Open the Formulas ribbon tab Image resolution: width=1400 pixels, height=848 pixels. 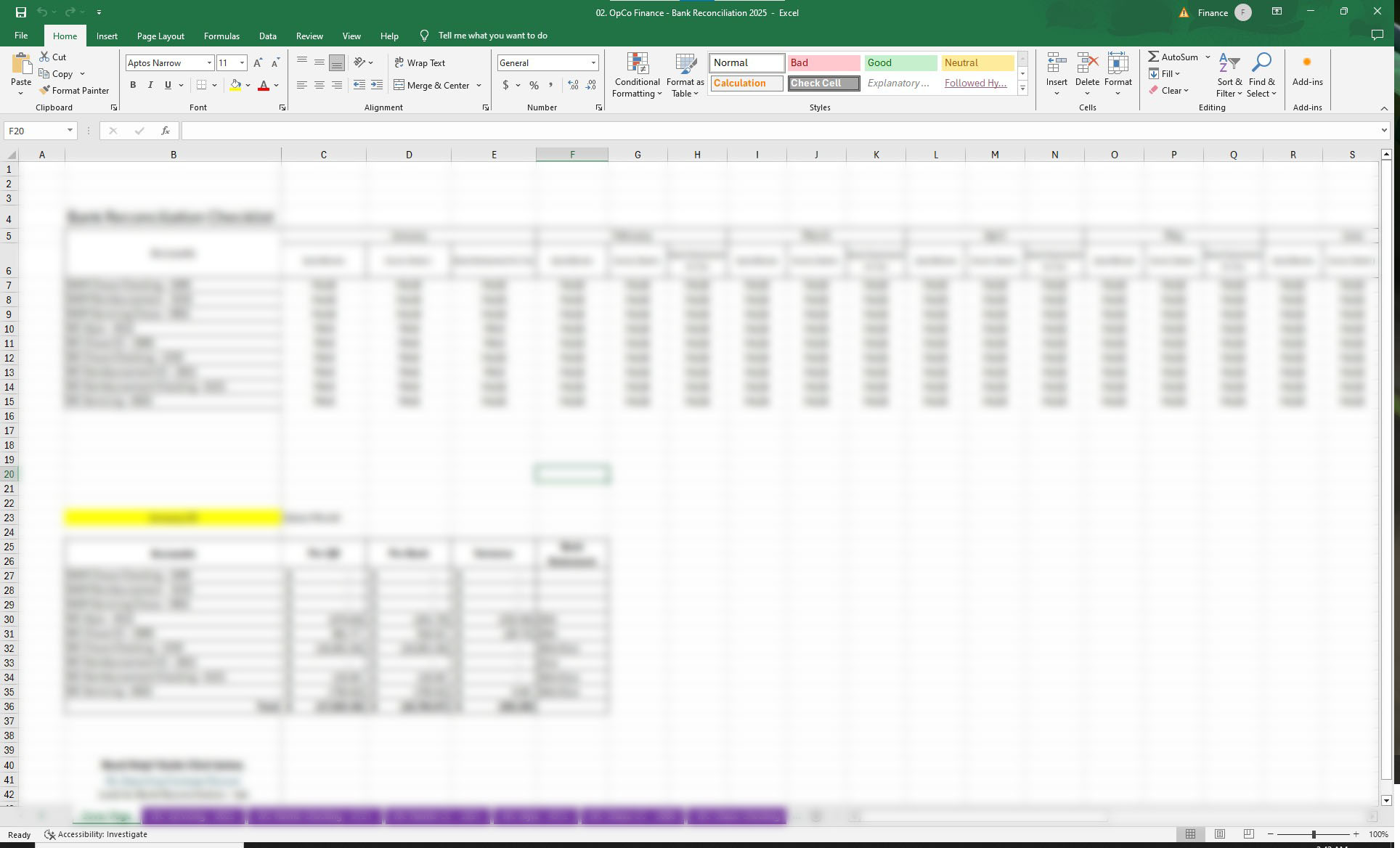click(221, 36)
